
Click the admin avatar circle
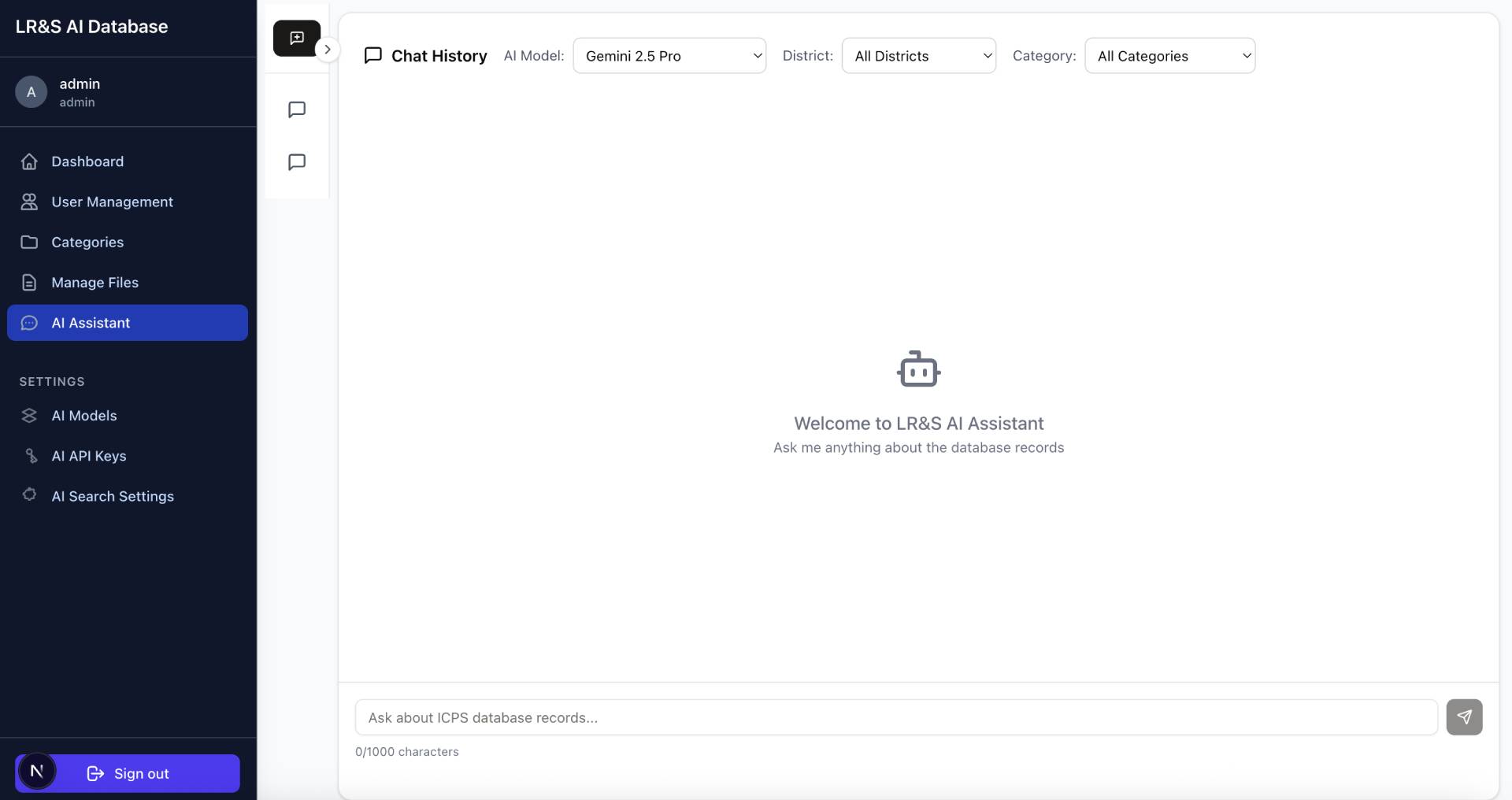coord(31,92)
